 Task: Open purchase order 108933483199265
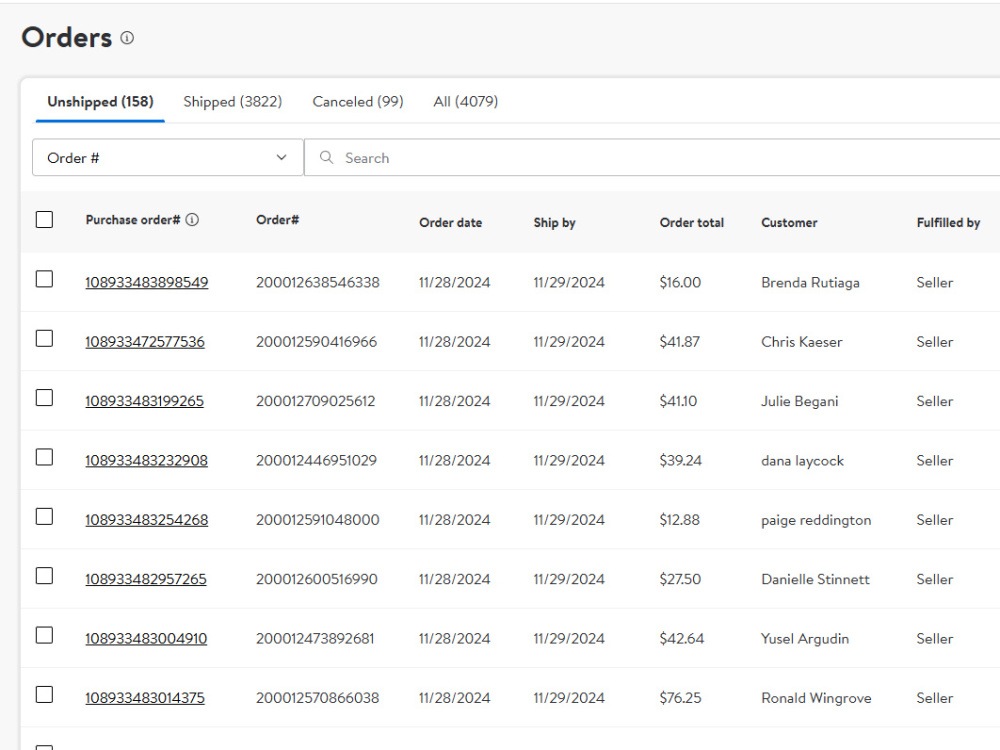click(145, 401)
